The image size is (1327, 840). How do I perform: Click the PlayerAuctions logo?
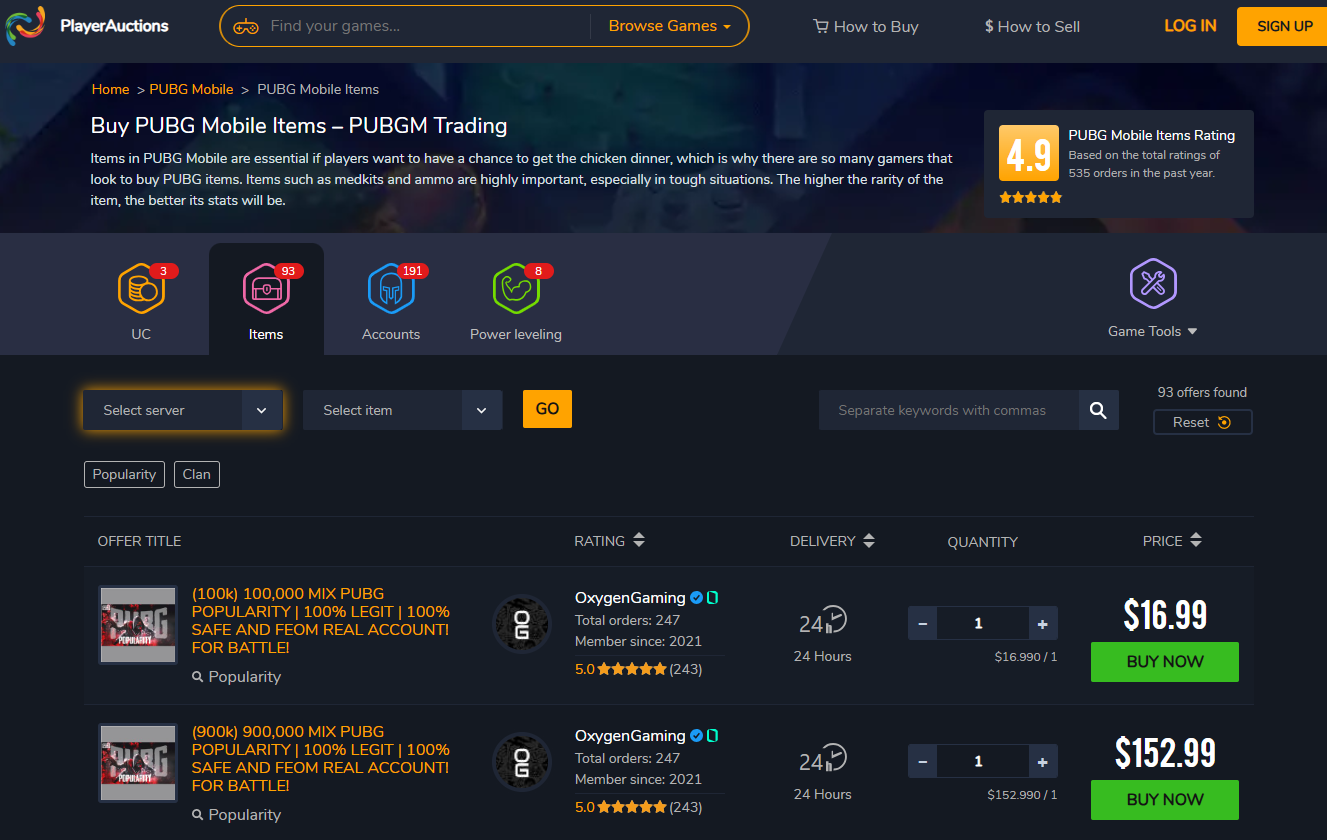[x=88, y=26]
